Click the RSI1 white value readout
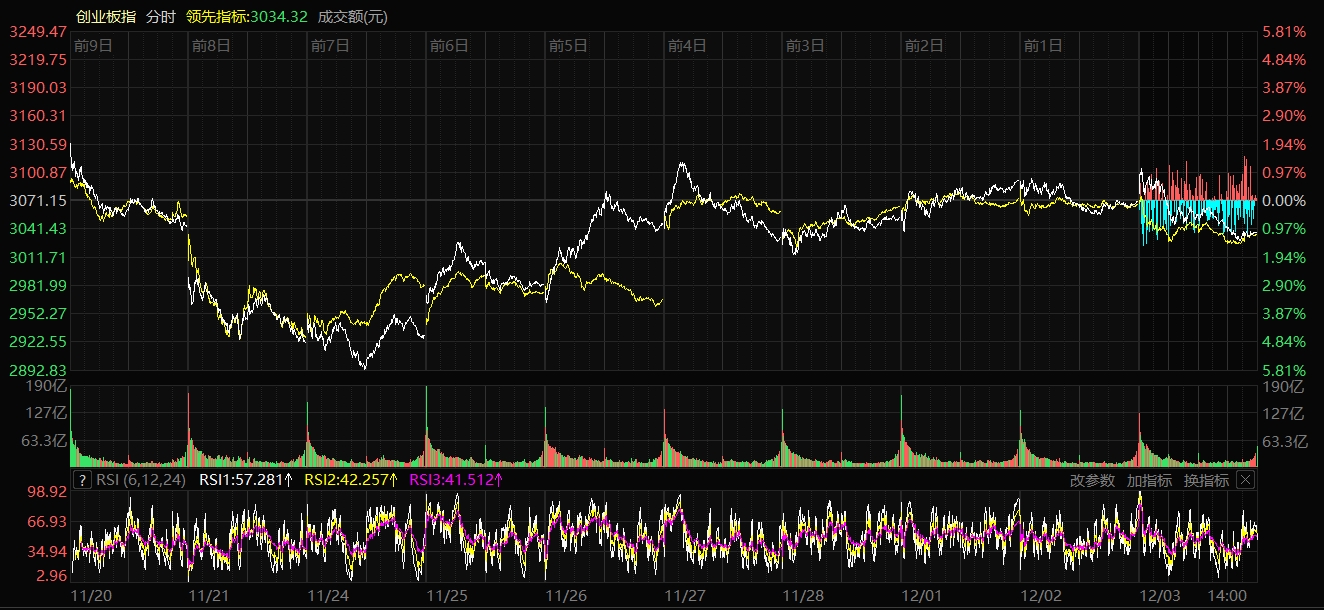This screenshot has height=610, width=1324. point(246,480)
